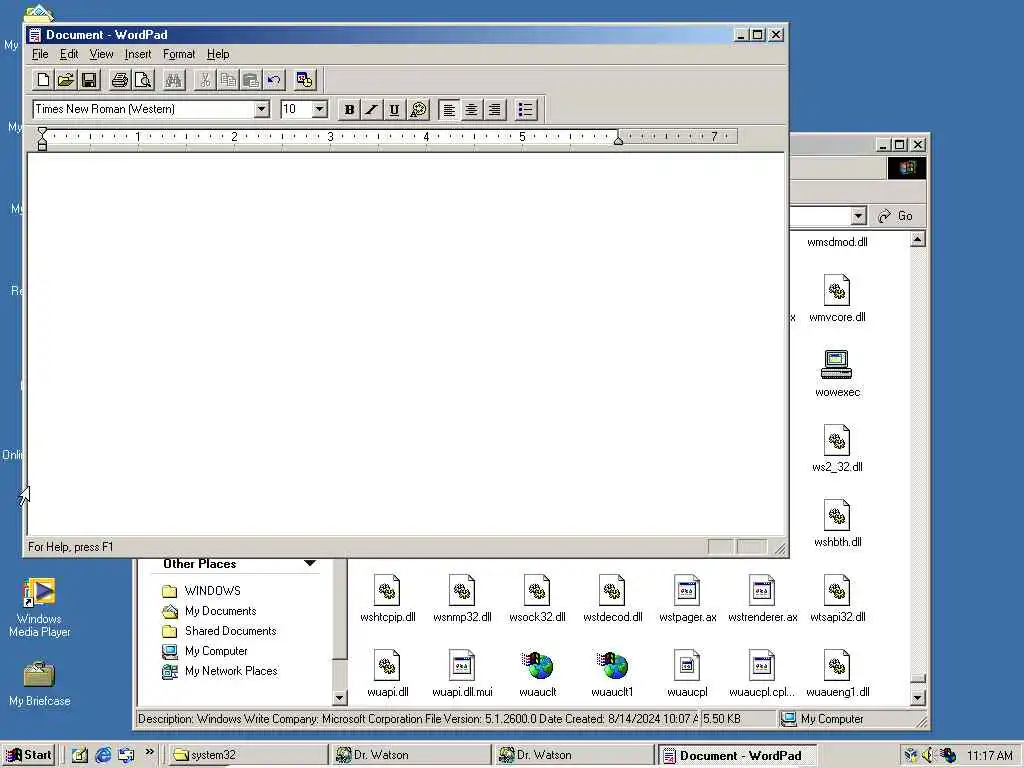This screenshot has height=768, width=1024.
Task: Select the wmvcore.dll file icon
Action: point(837,291)
